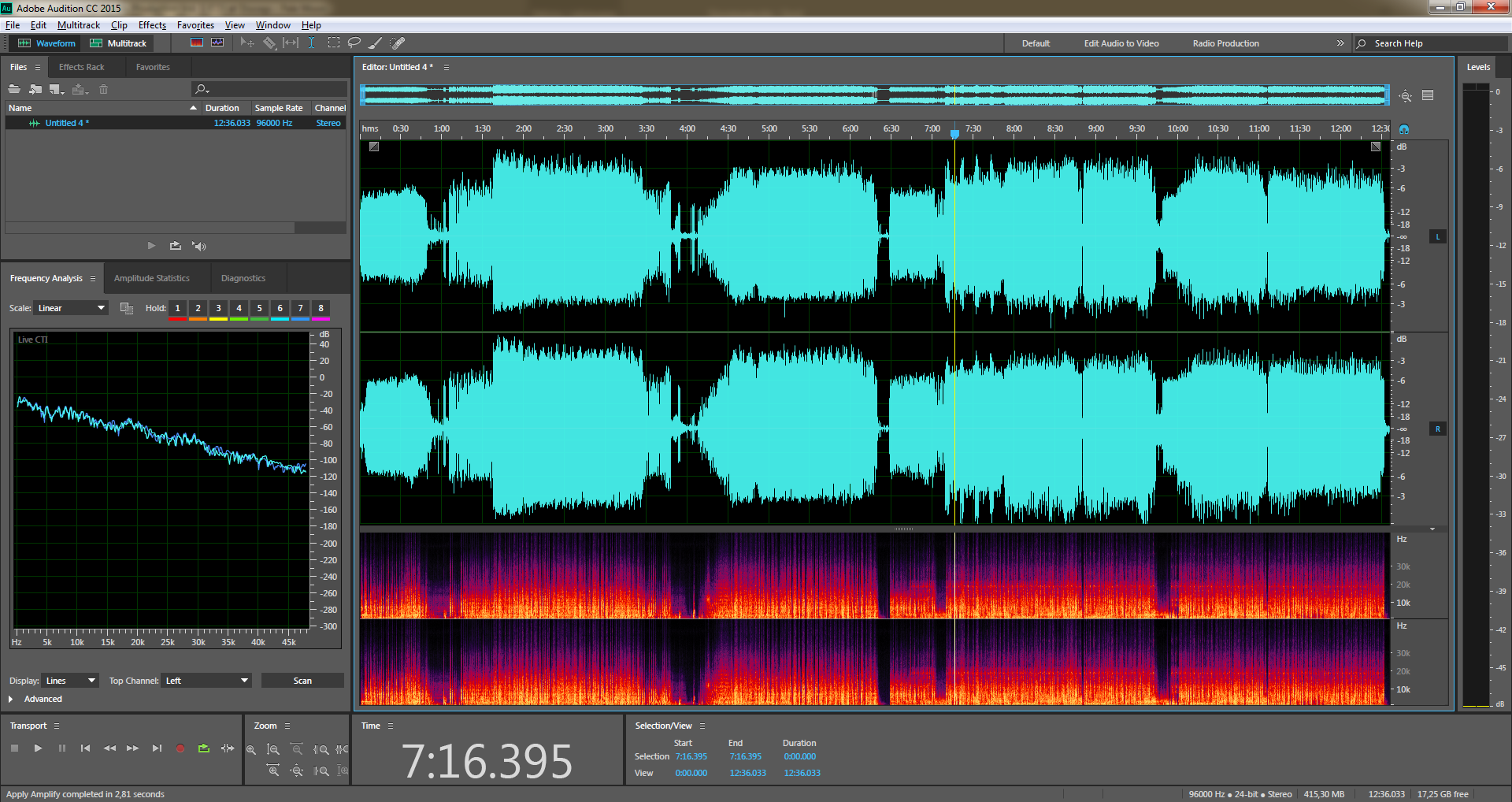Viewport: 1512px width, 802px height.
Task: Select the Untitled 4 file row
Action: [176, 123]
